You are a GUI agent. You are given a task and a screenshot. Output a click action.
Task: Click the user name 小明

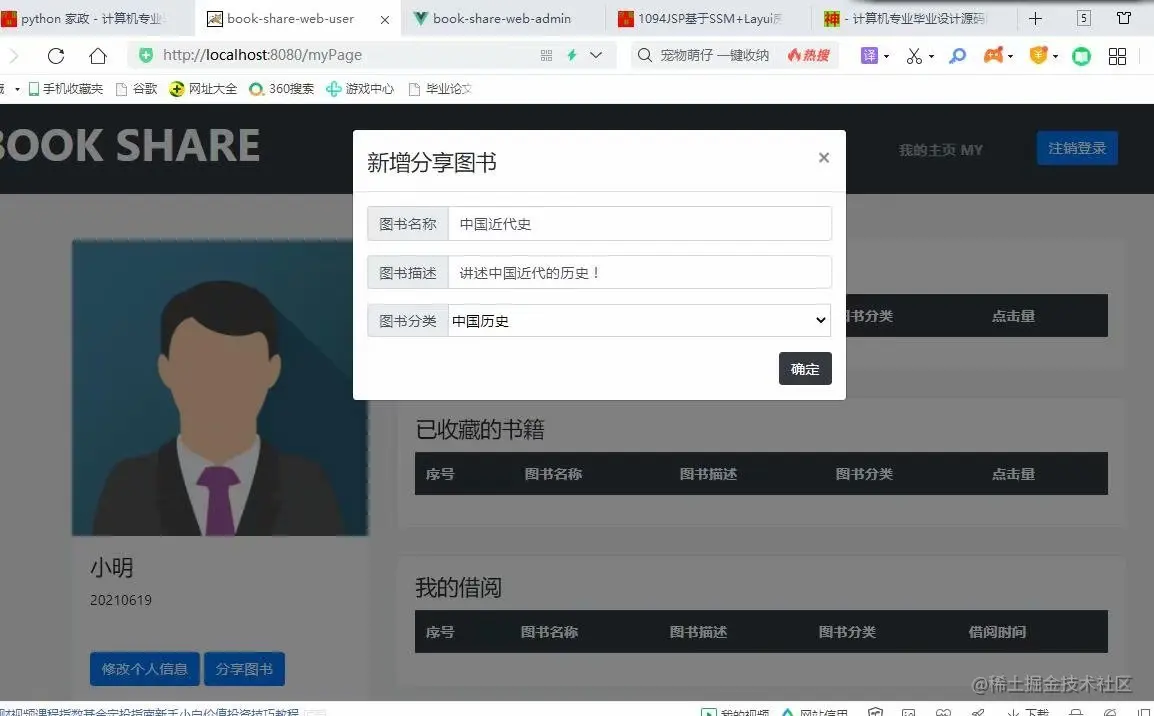112,567
